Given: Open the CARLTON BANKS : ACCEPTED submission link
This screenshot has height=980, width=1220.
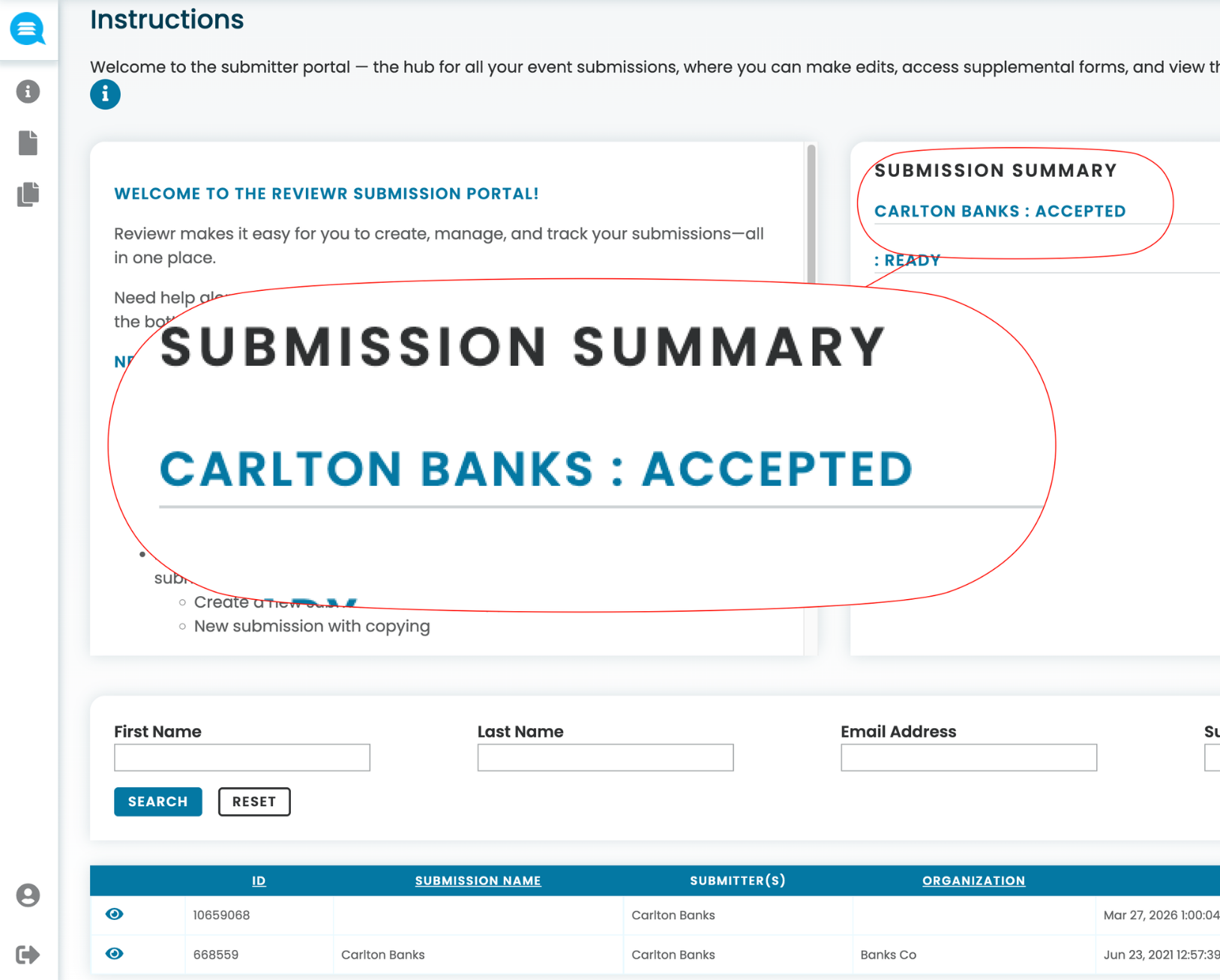Looking at the screenshot, I should pyautogui.click(x=1000, y=211).
